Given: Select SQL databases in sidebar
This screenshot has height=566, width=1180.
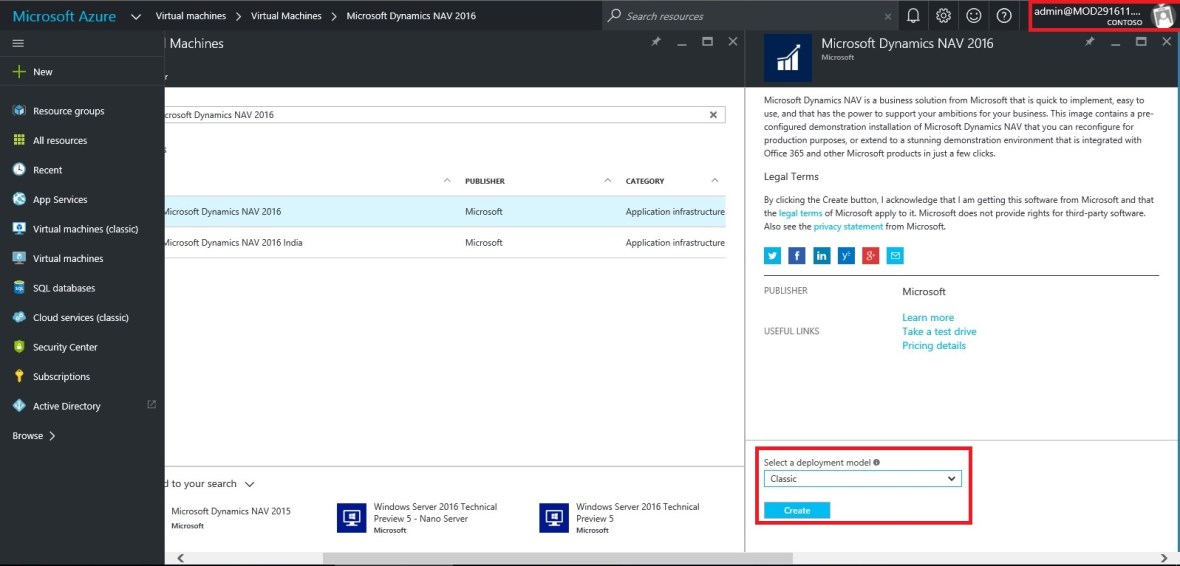Looking at the screenshot, I should pyautogui.click(x=64, y=288).
